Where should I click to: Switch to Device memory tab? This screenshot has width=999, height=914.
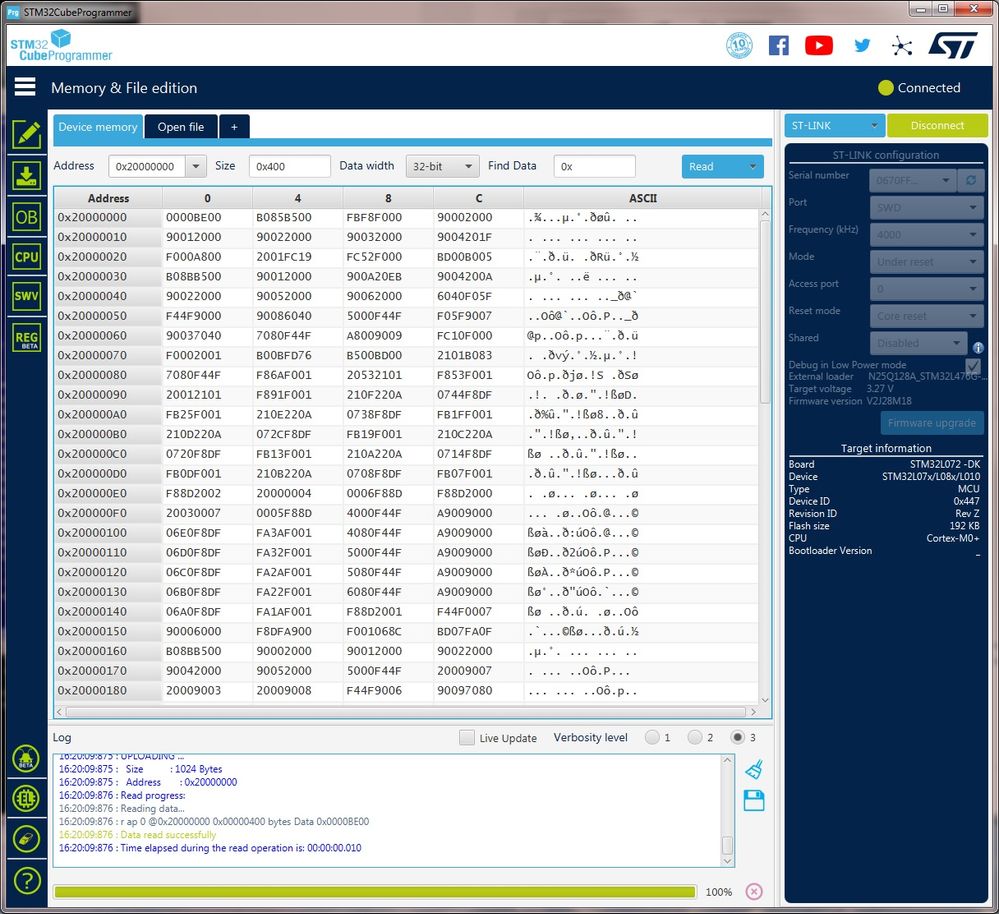click(97, 127)
